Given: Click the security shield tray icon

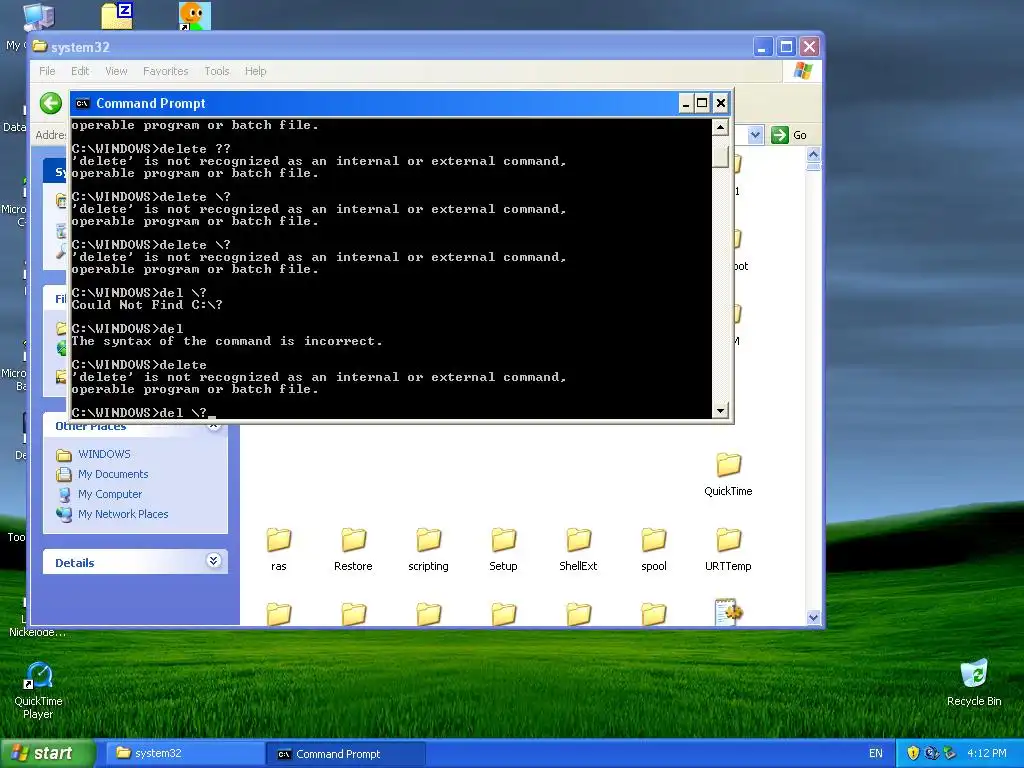Looking at the screenshot, I should click(913, 753).
